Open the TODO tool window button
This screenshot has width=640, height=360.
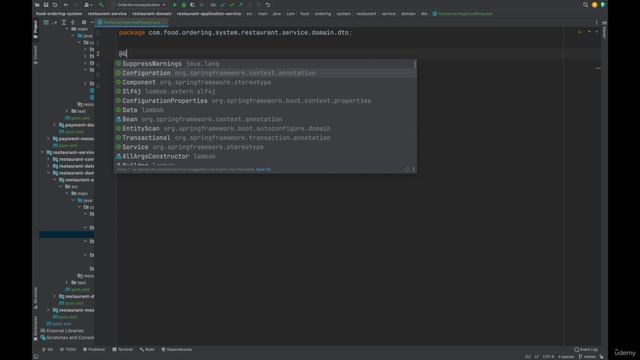(x=68, y=349)
